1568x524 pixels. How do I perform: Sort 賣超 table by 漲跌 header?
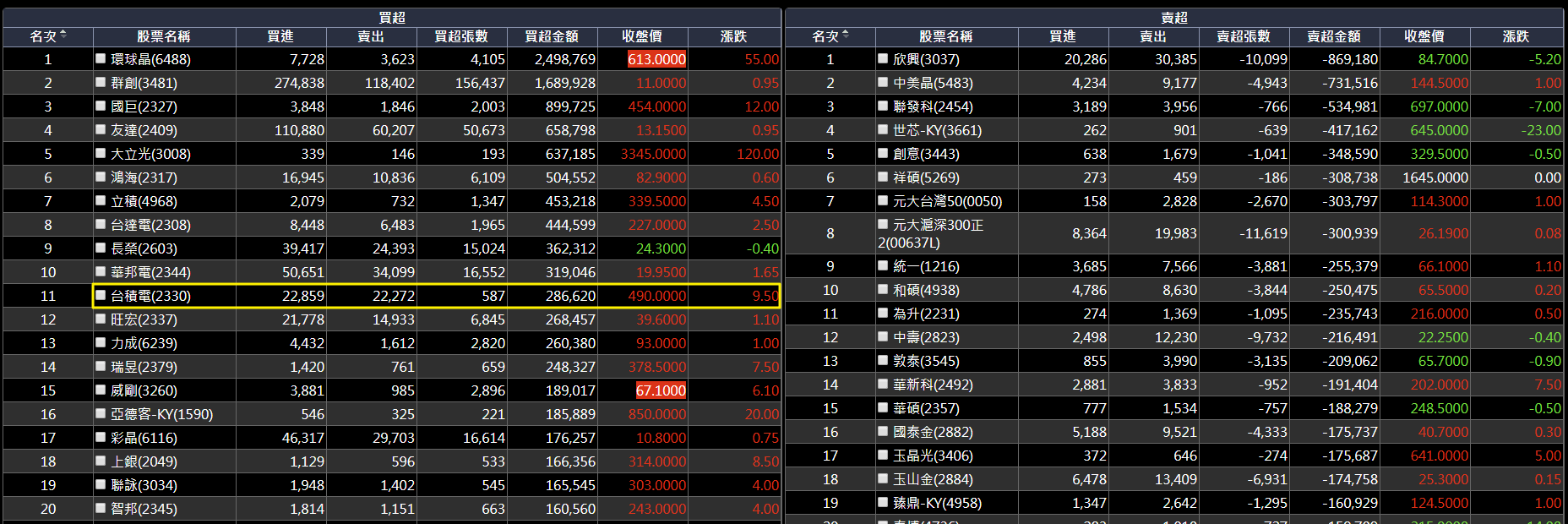(1516, 36)
